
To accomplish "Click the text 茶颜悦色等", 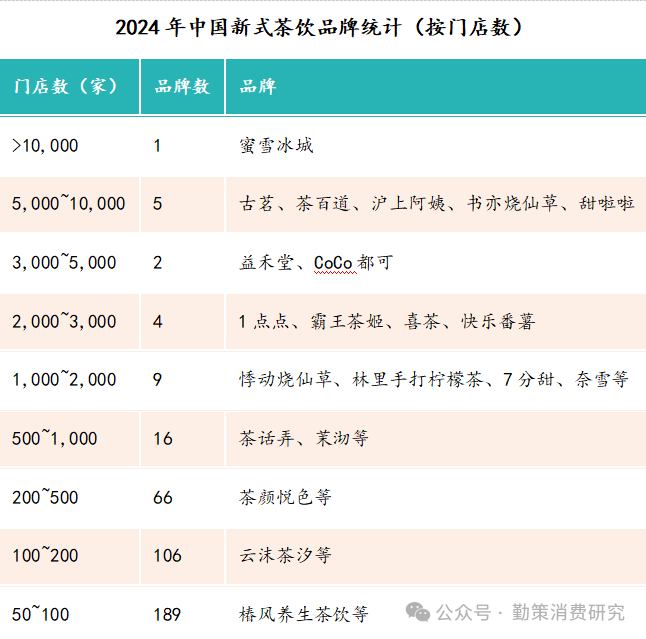I will (x=285, y=497).
